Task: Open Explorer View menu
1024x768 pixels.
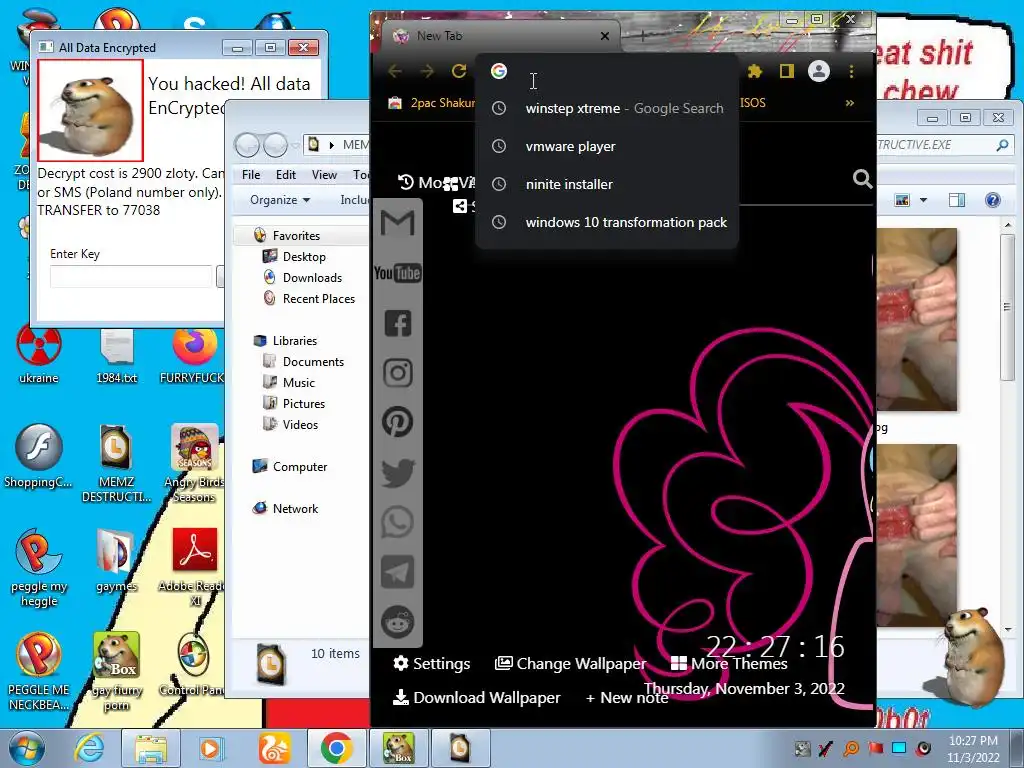Action: [x=324, y=174]
